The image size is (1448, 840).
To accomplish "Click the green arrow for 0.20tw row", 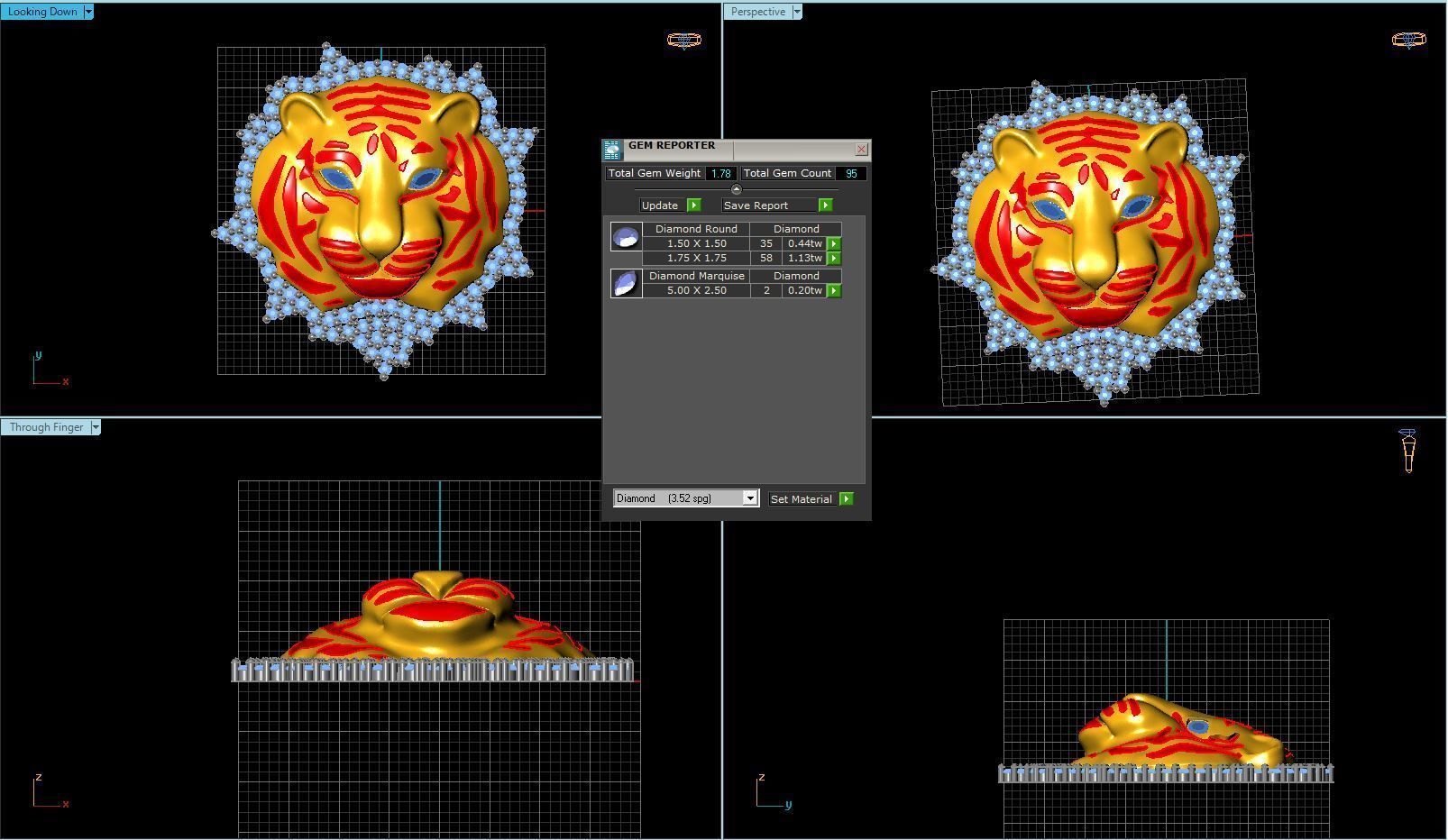I will click(x=834, y=290).
